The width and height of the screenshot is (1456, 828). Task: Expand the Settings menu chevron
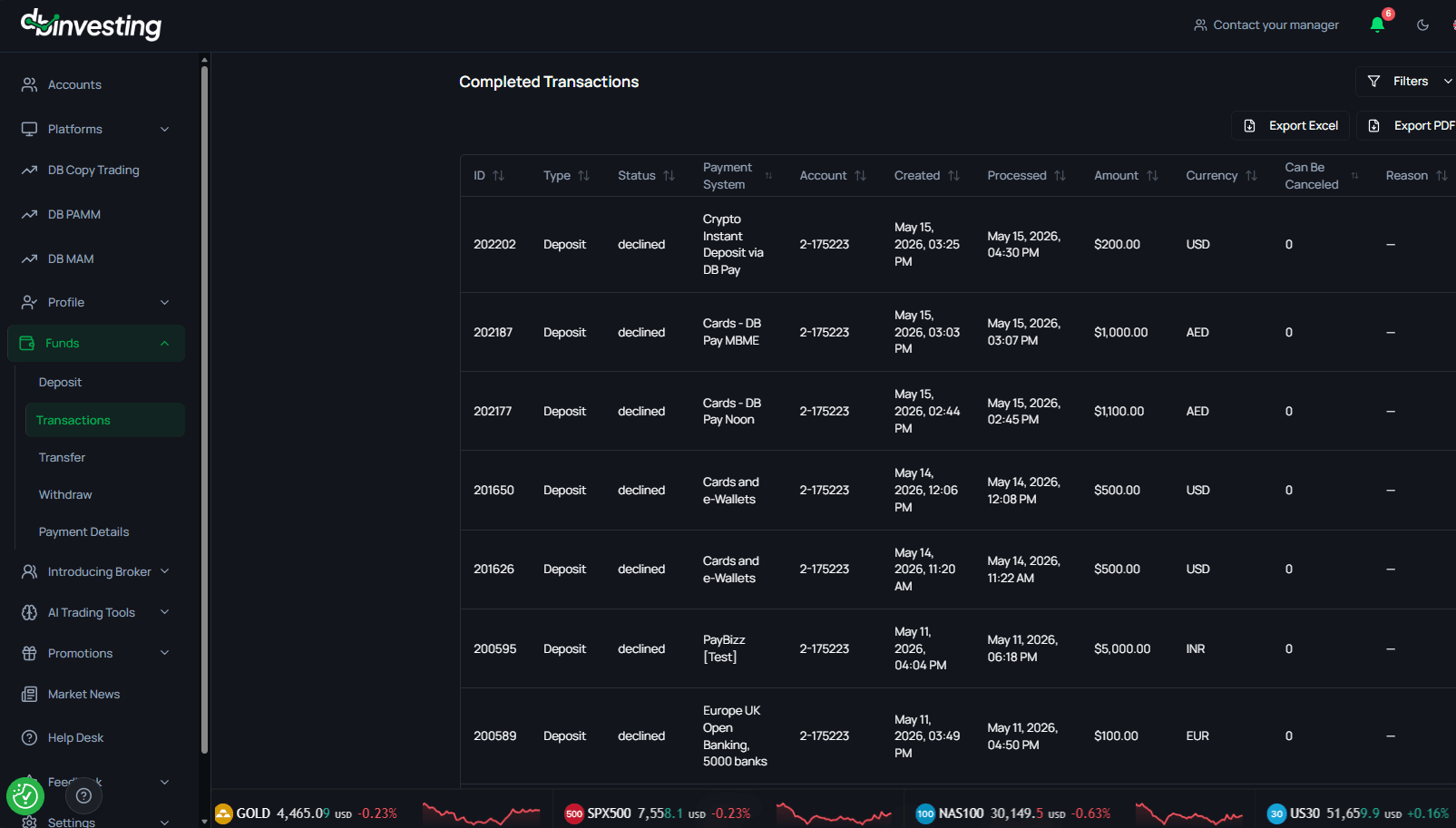point(164,822)
